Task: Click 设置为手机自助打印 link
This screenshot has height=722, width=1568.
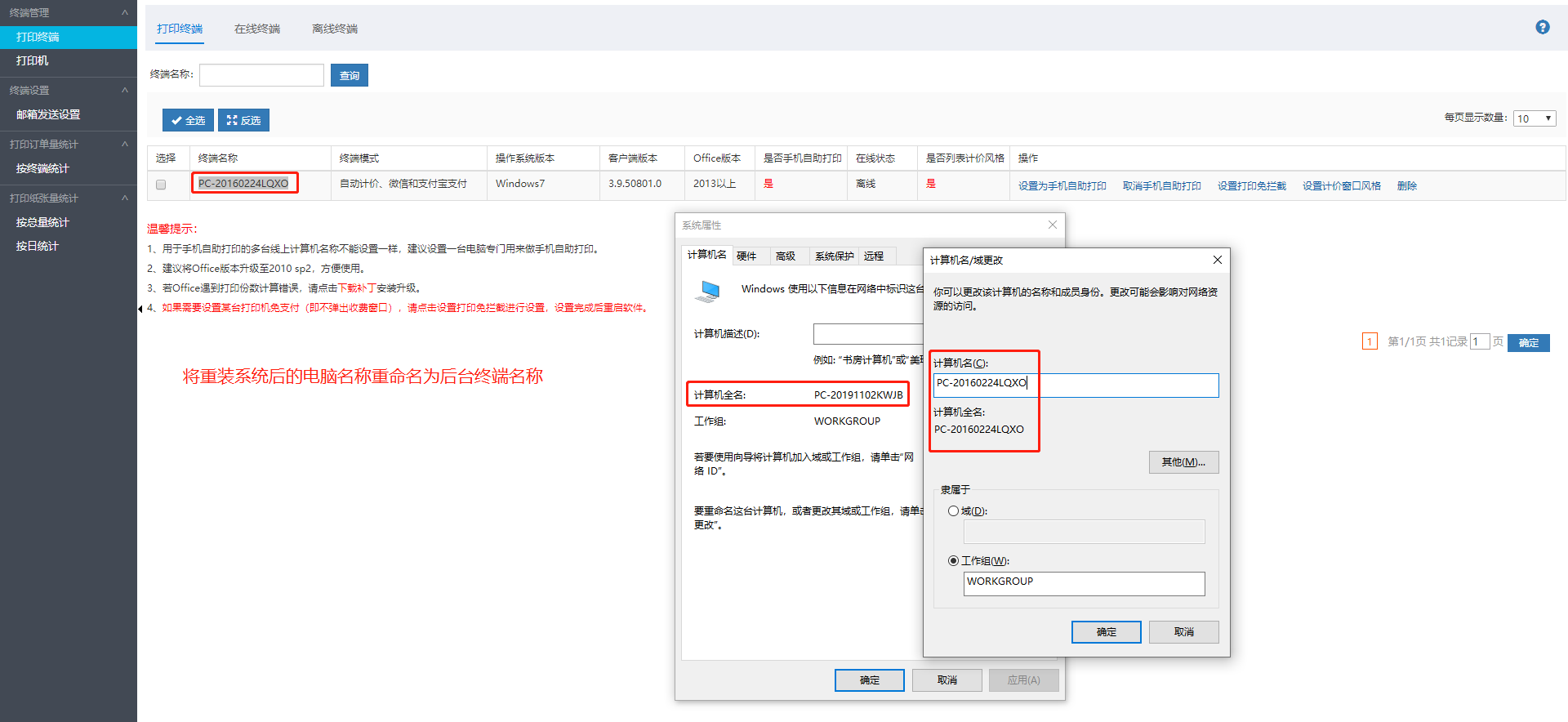Action: (x=1062, y=186)
